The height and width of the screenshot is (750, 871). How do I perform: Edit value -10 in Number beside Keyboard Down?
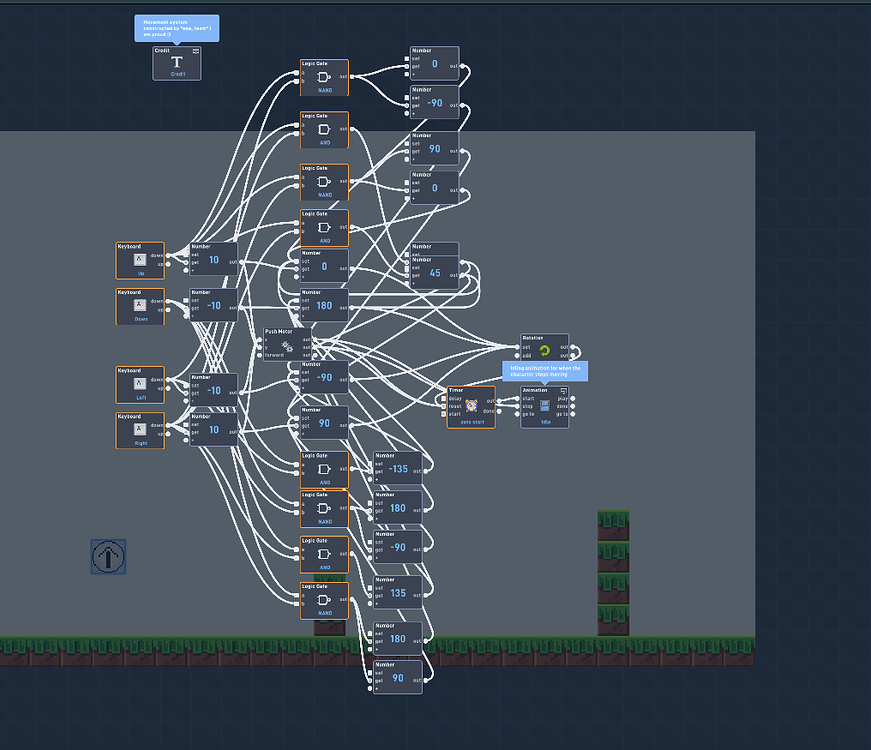214,306
